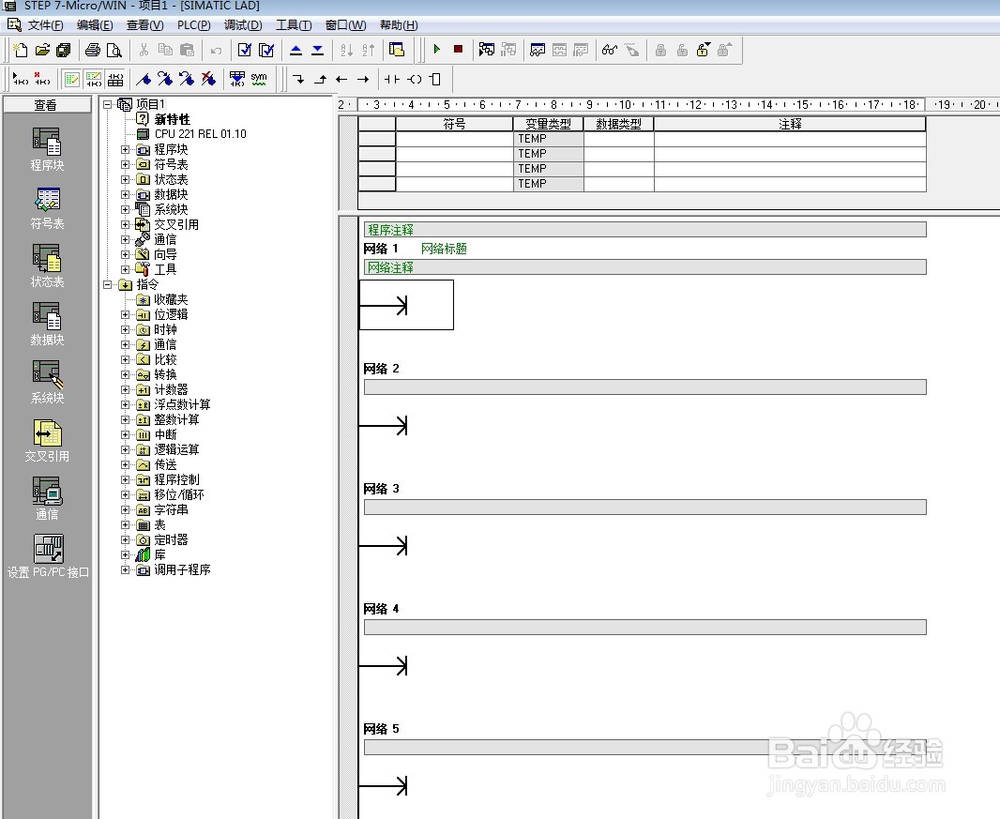This screenshot has height=819, width=1000.
Task: Click the Print icon
Action: click(92, 50)
